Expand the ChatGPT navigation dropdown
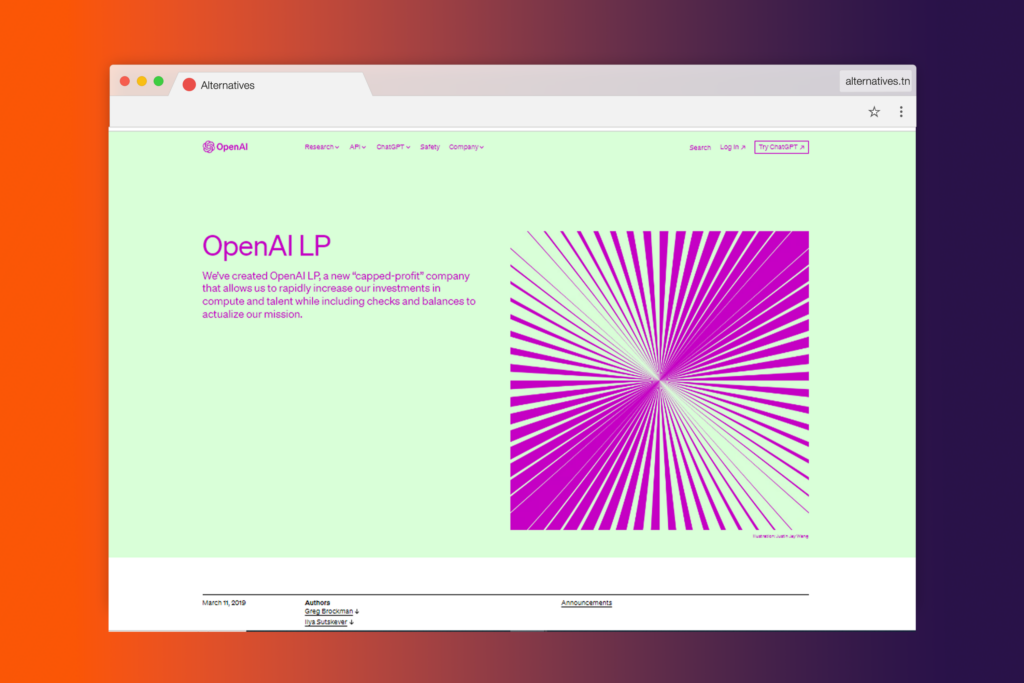The height and width of the screenshot is (683, 1024). click(393, 147)
